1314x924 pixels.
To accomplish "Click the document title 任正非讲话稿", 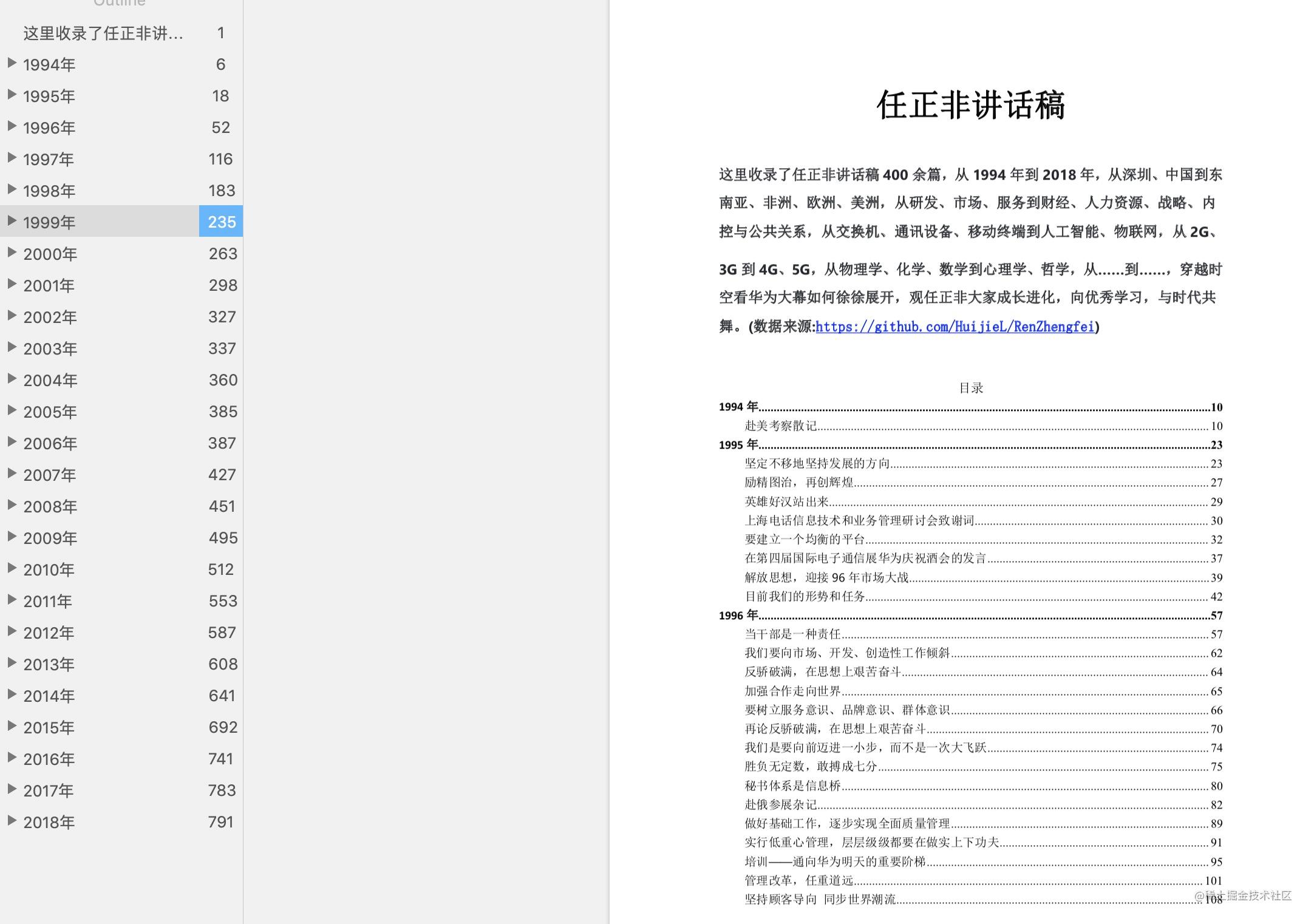I will coord(971,105).
